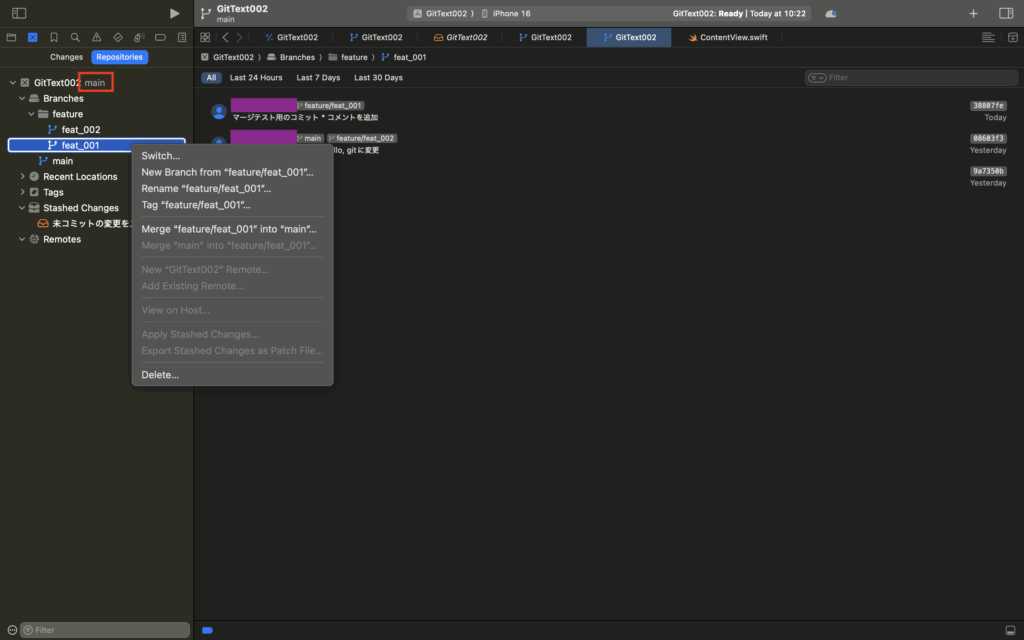
Task: Collapse the Branches group
Action: click(x=22, y=99)
